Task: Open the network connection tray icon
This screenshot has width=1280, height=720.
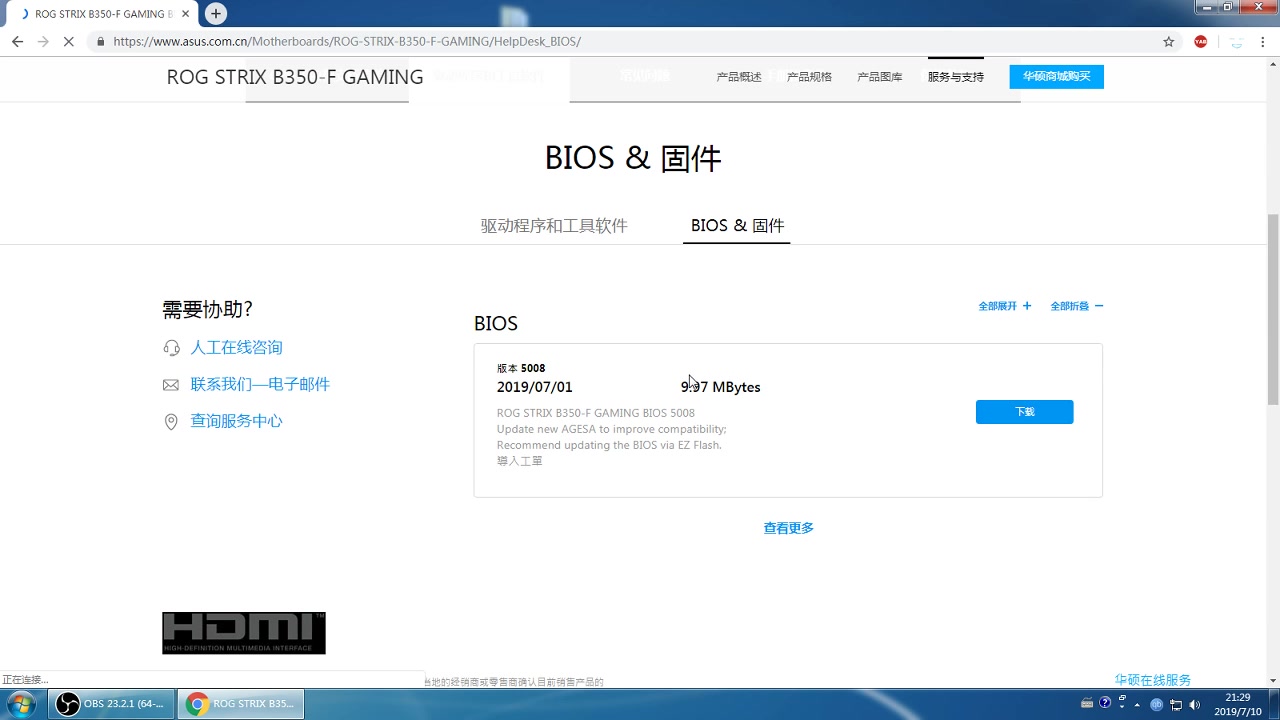Action: 1175,705
